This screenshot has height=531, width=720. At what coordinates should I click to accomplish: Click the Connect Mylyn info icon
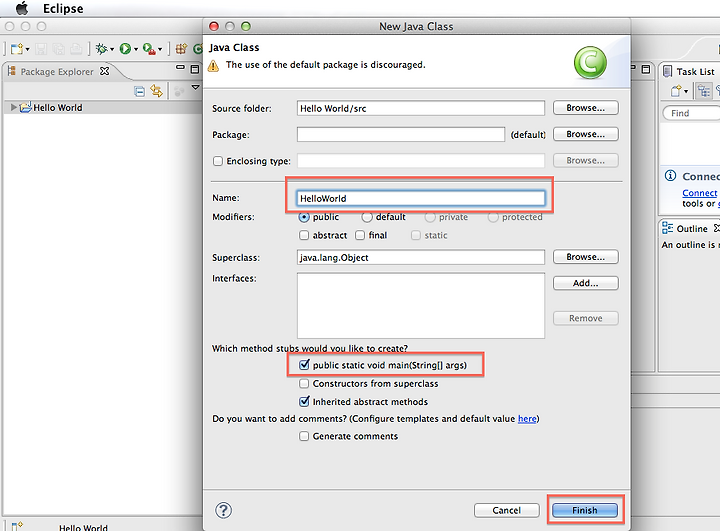(x=670, y=175)
